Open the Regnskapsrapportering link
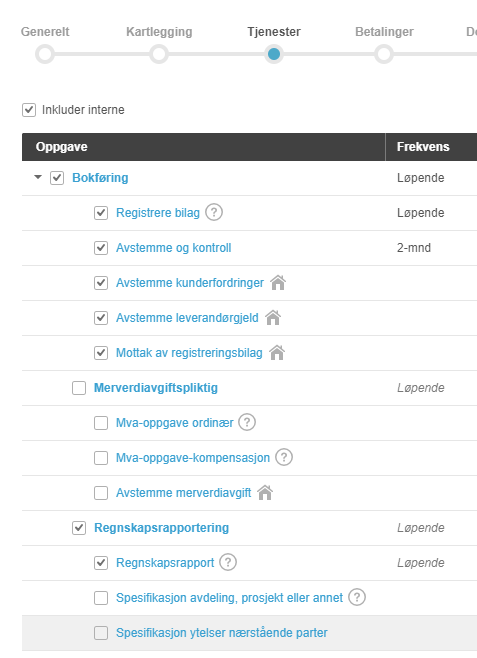477x658 pixels. pos(162,527)
